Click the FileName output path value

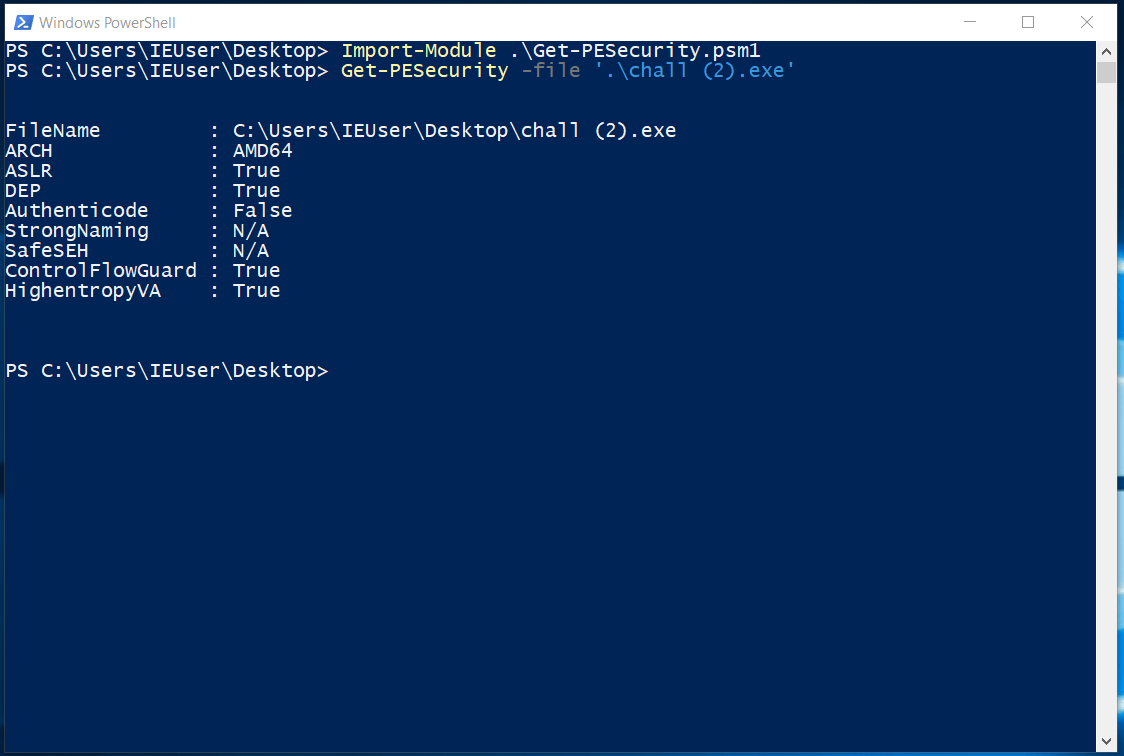[454, 131]
